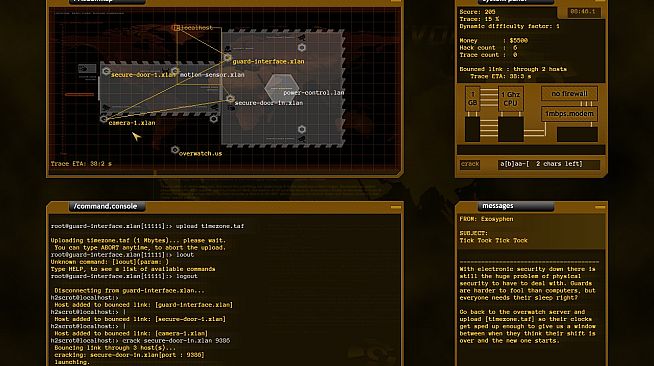This screenshot has width=654, height=366.
Task: Click the empty progress bar above crack
Action: coord(531,150)
